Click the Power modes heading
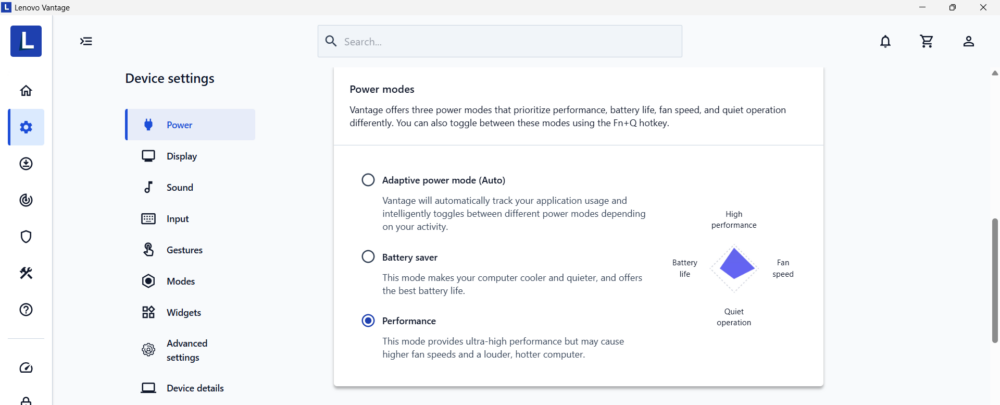 [x=382, y=89]
